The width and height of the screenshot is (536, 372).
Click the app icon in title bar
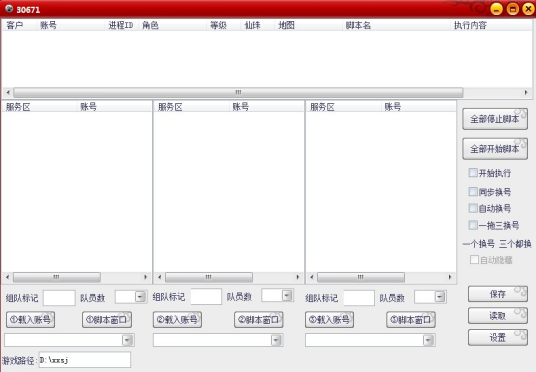(x=9, y=9)
